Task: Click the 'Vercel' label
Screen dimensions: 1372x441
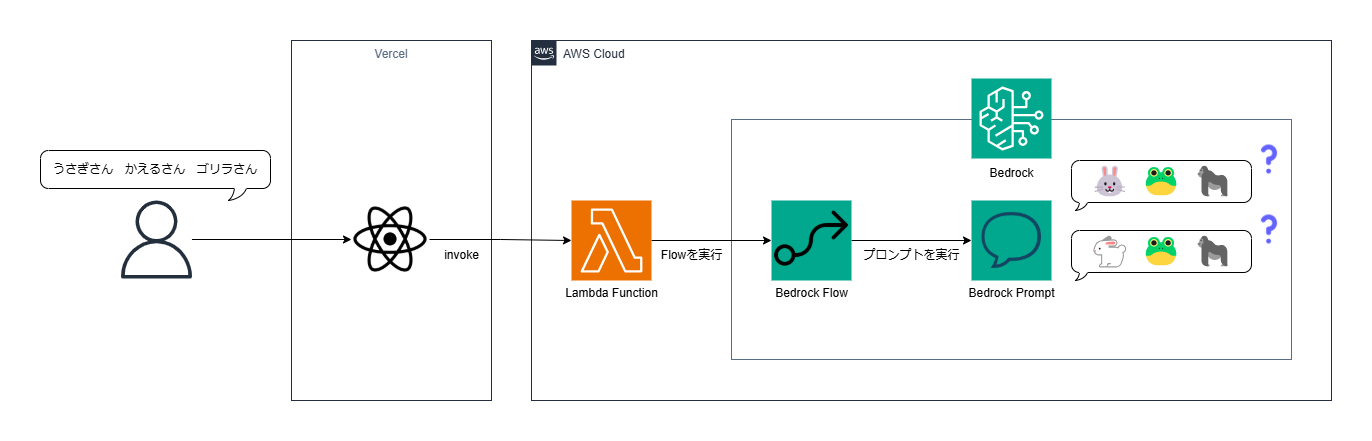Action: (x=391, y=54)
